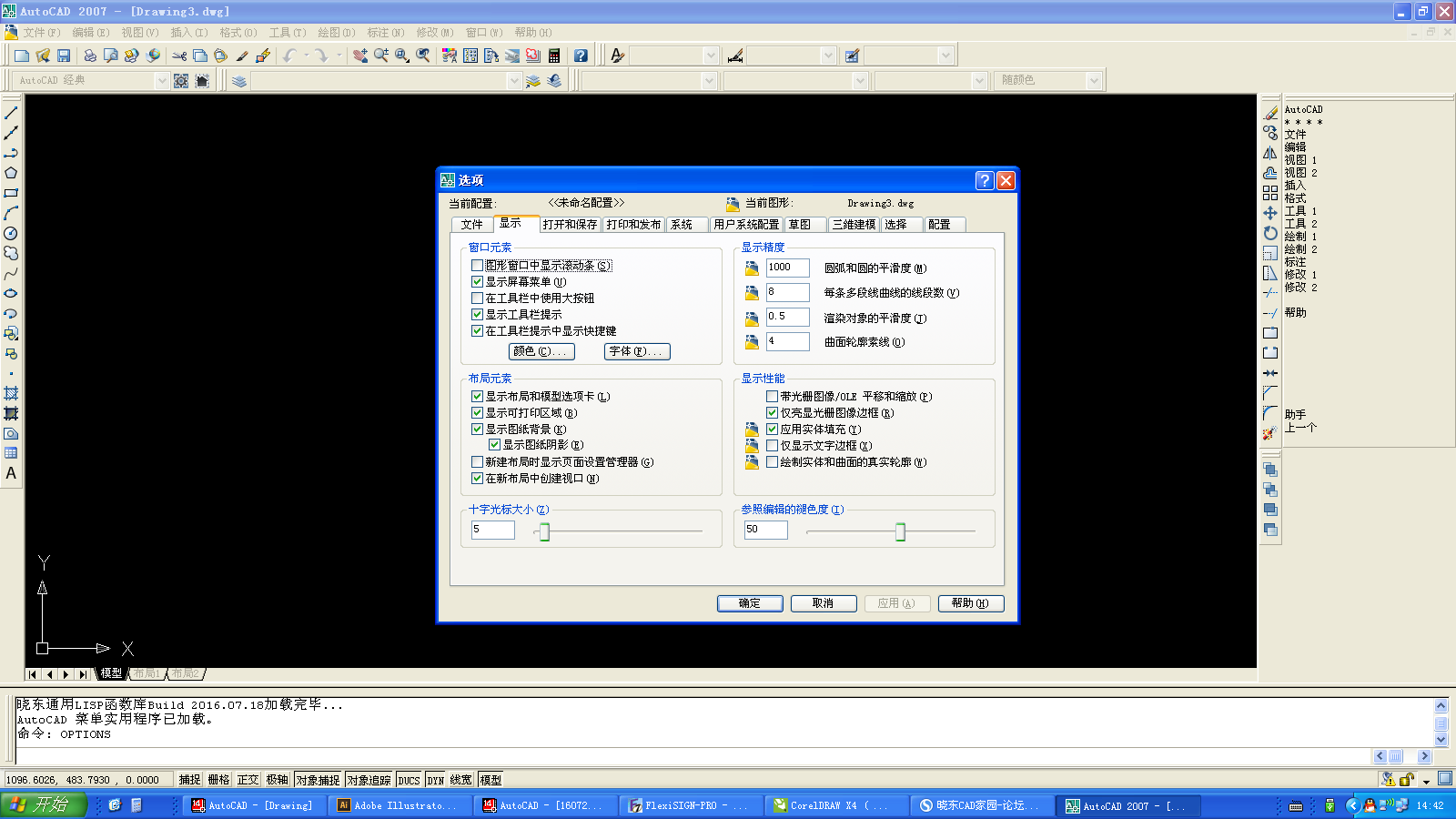Click the Help question-mark toolbar icon
This screenshot has width=1456, height=819.
point(581,56)
